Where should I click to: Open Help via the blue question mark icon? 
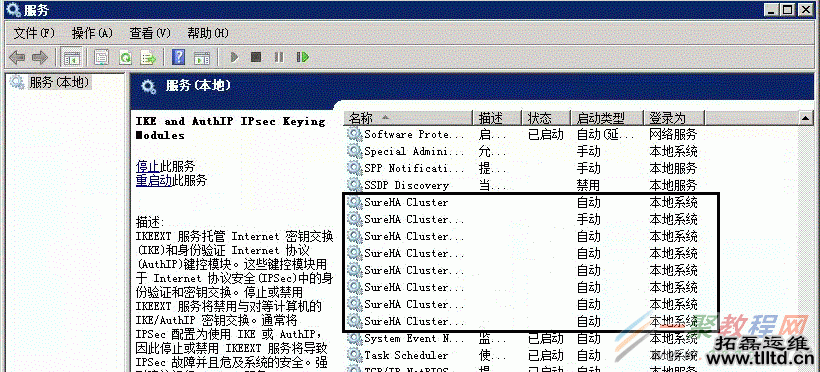coord(179,57)
